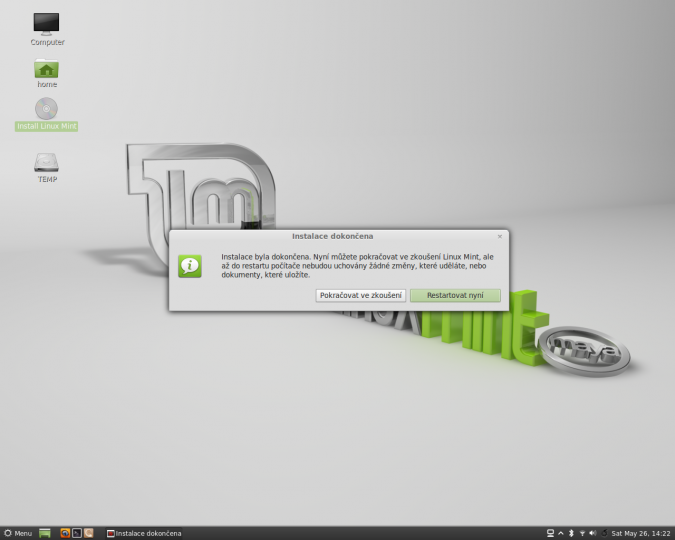Click the dark tray icon before the clock

pyautogui.click(x=604, y=533)
